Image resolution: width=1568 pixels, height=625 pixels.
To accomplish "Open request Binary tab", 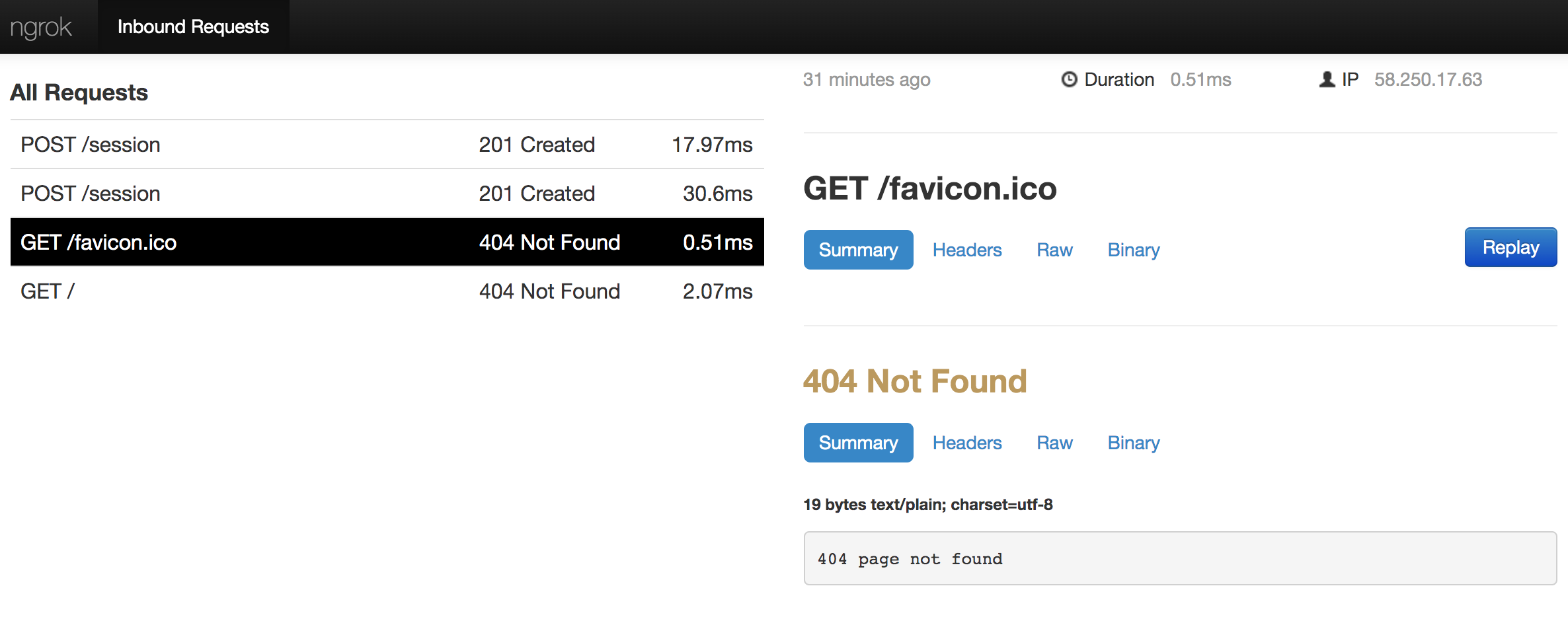I will pyautogui.click(x=1133, y=250).
